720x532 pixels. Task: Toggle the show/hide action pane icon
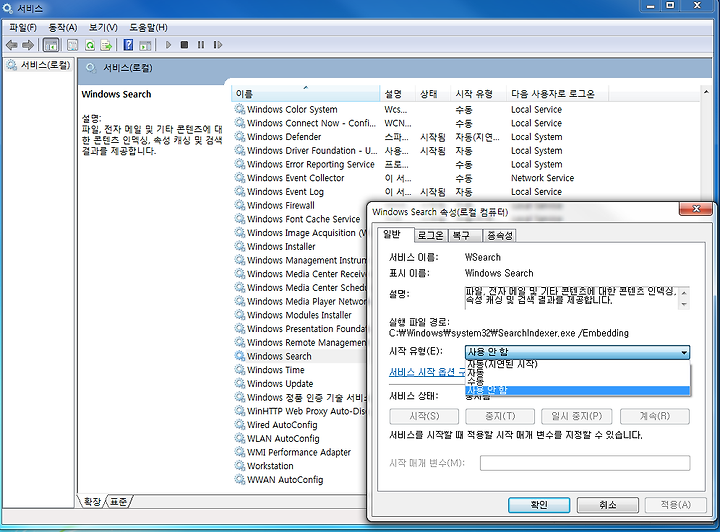146,45
